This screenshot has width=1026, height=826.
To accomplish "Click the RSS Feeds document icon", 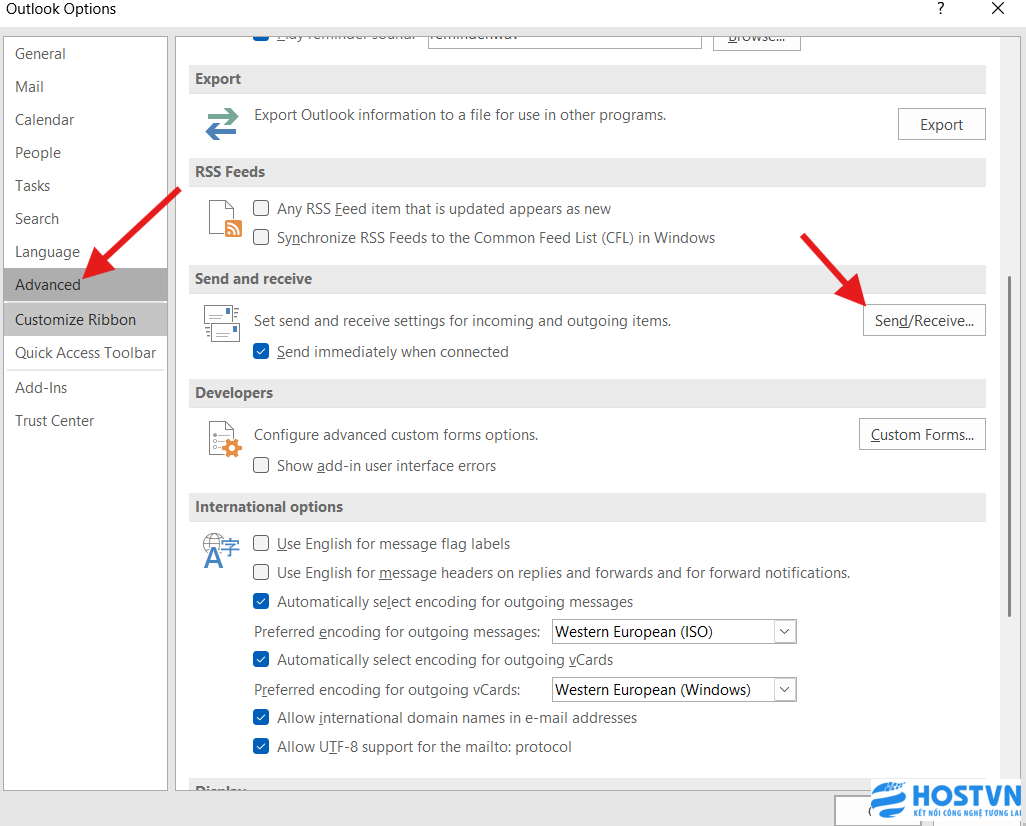I will point(224,217).
